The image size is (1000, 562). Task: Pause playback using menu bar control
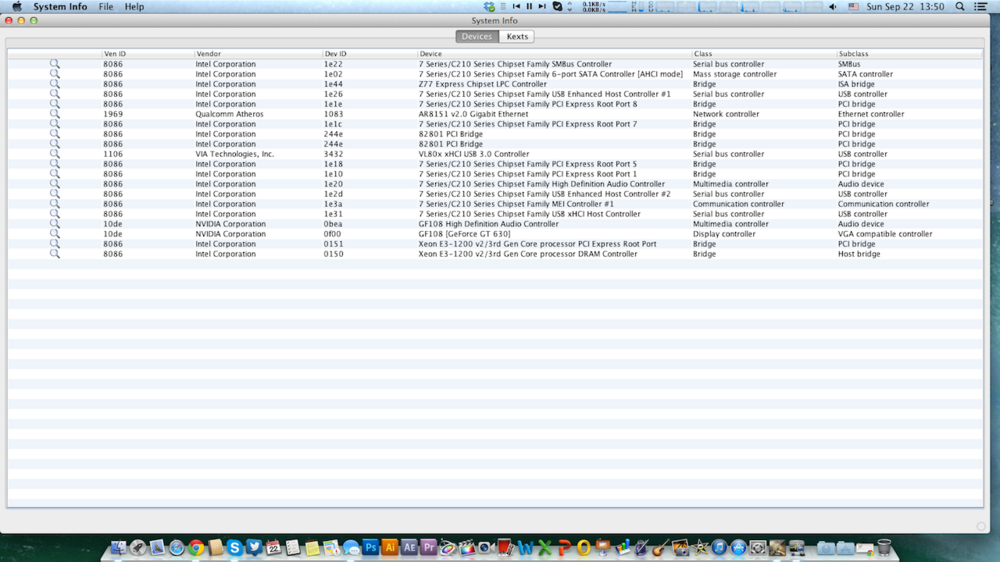point(529,7)
